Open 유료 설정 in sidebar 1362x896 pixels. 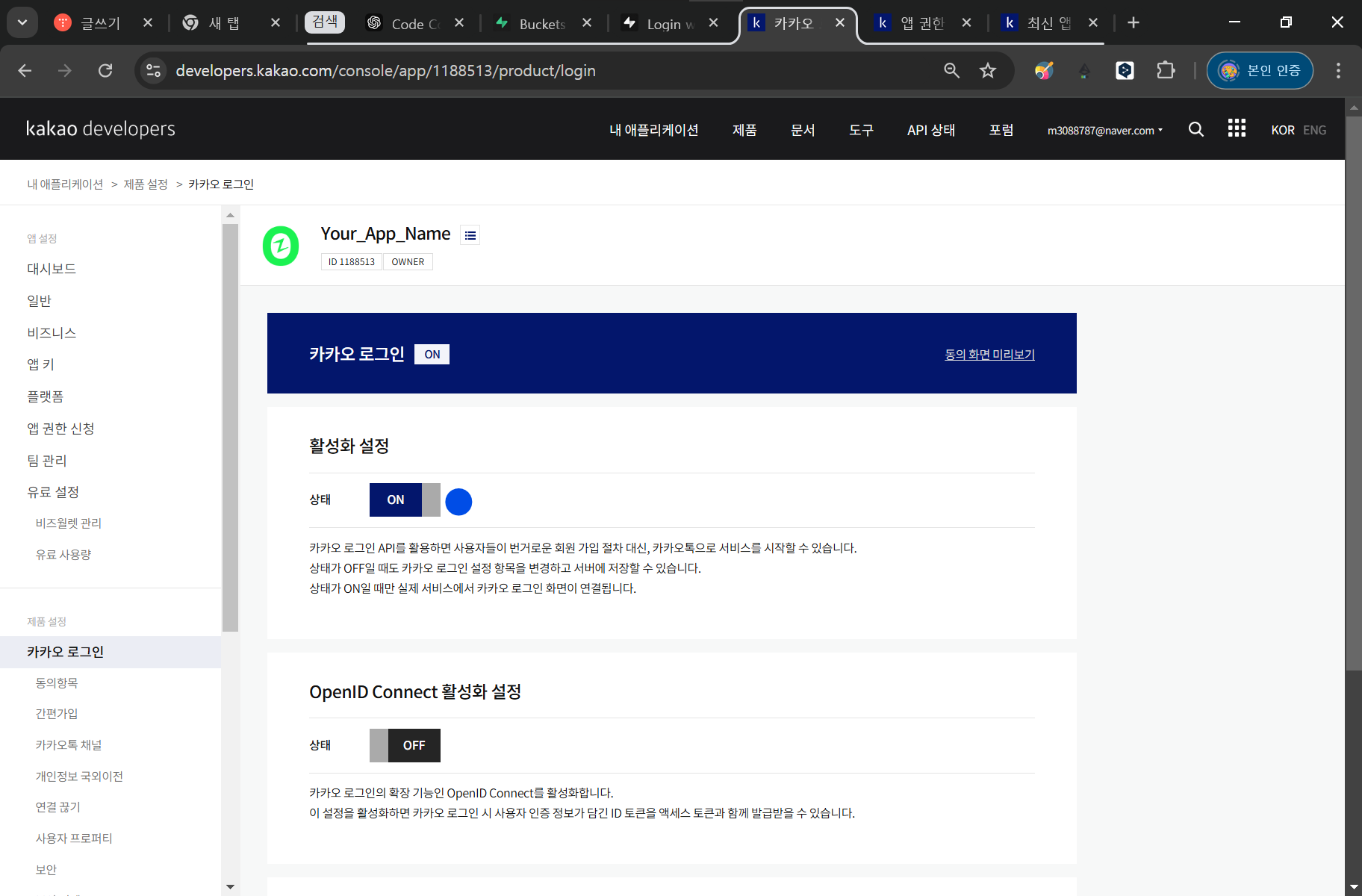[x=52, y=492]
